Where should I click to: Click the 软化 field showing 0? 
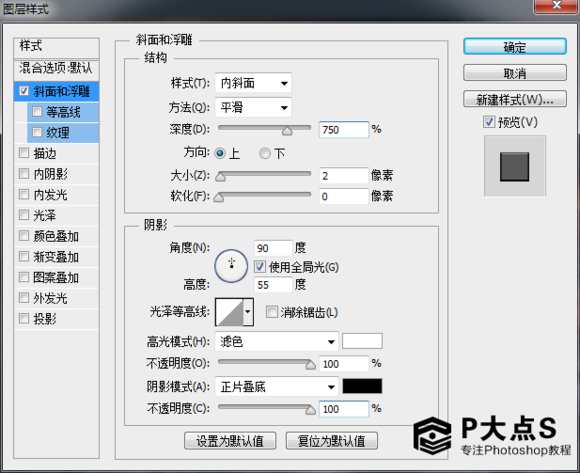344,196
